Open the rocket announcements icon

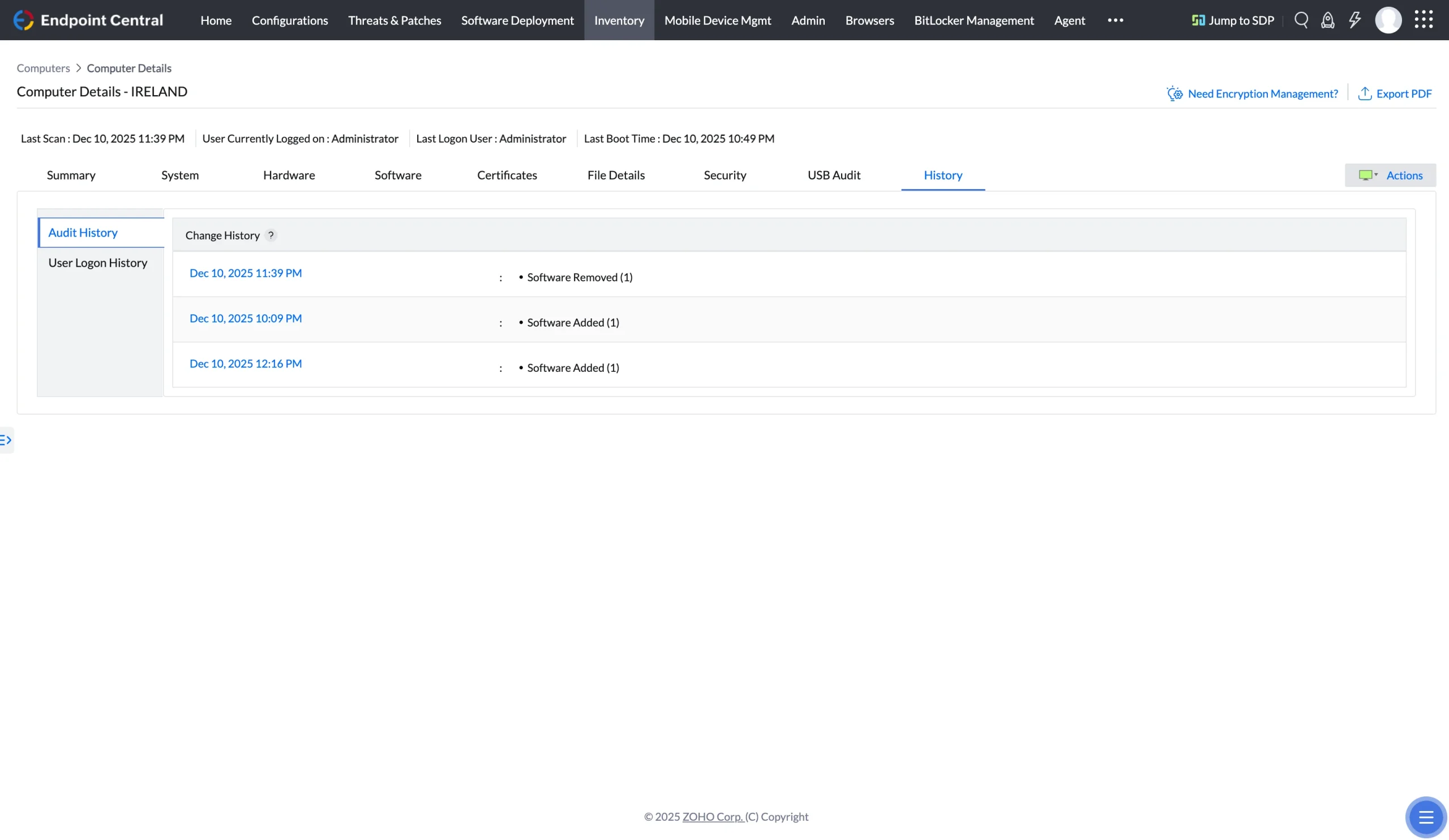pos(1328,20)
